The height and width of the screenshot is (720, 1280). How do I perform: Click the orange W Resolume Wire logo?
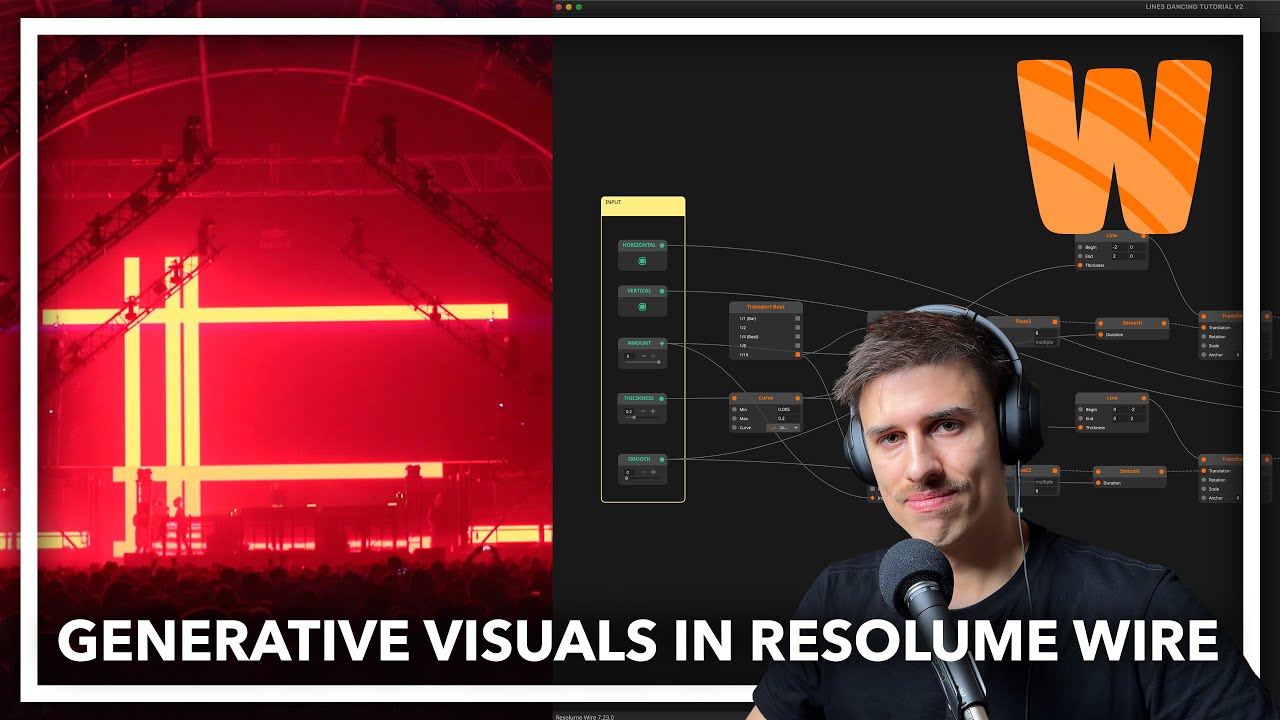pyautogui.click(x=1113, y=145)
